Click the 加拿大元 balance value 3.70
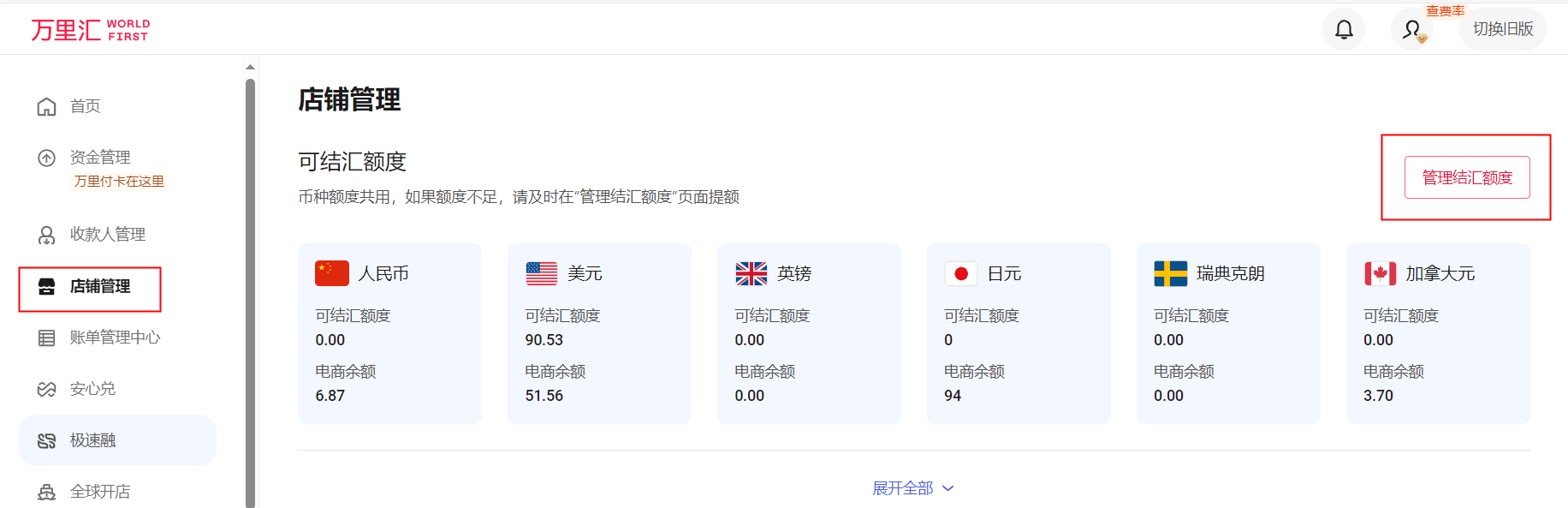The height and width of the screenshot is (508, 1568). [1379, 396]
